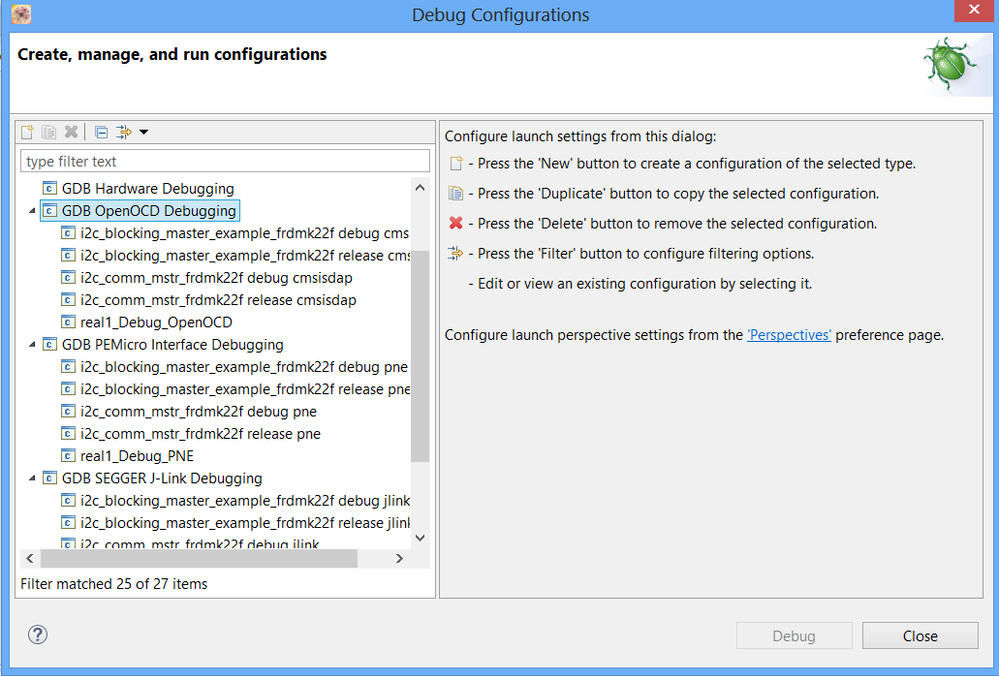Click the New launch configuration icon

point(28,132)
